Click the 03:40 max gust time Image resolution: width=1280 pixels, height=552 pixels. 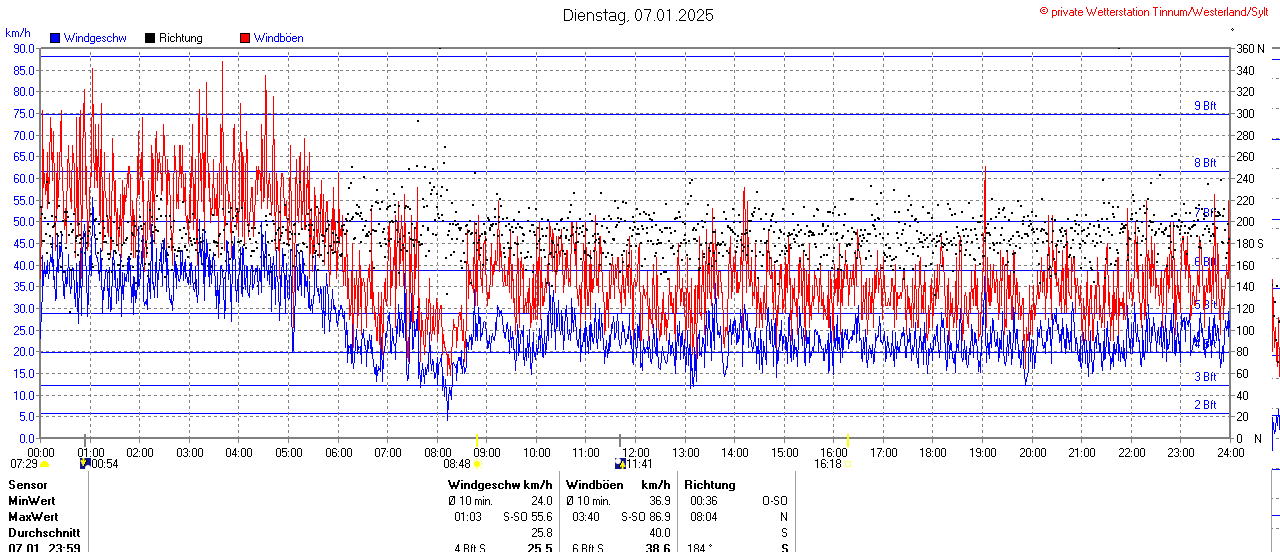[586, 516]
